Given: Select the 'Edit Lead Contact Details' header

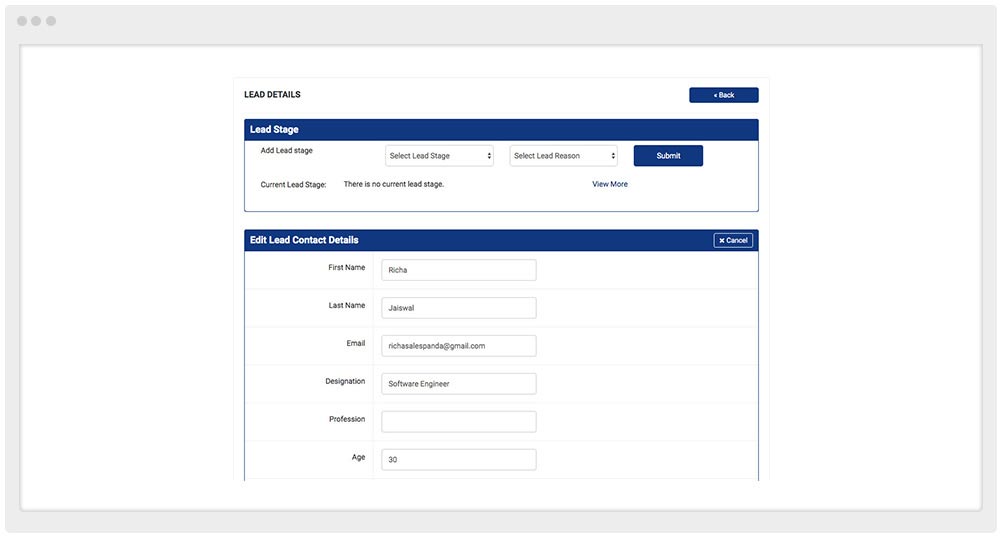Looking at the screenshot, I should pyautogui.click(x=304, y=240).
